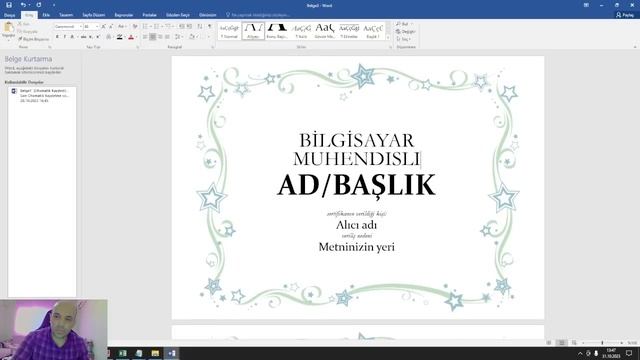Select the Başlık 1 style
Viewport: 640px width, 360px height.
point(373,31)
